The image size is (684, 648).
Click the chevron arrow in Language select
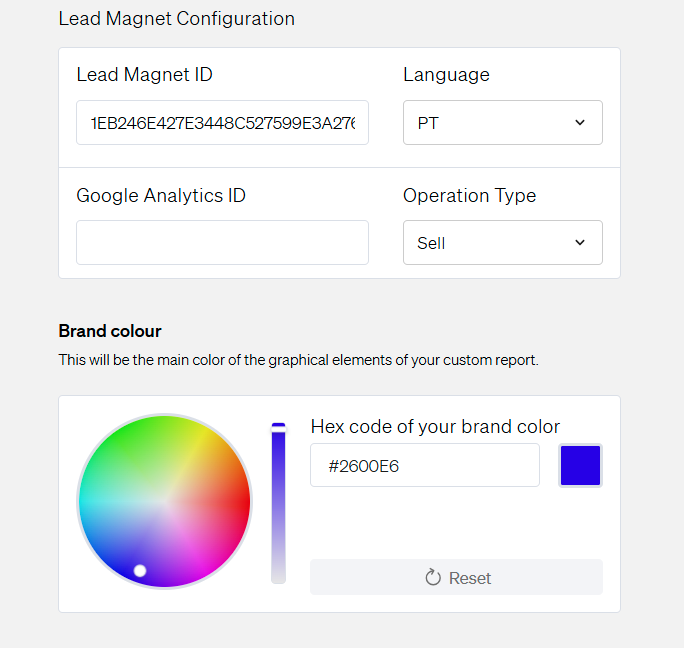click(x=580, y=123)
